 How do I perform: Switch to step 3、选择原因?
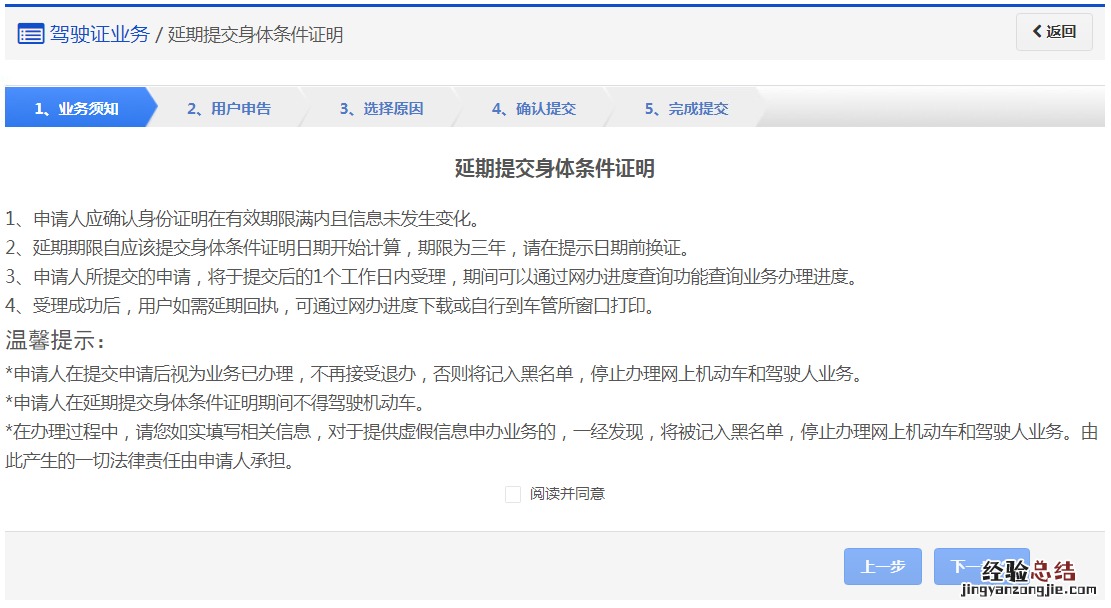(x=381, y=108)
